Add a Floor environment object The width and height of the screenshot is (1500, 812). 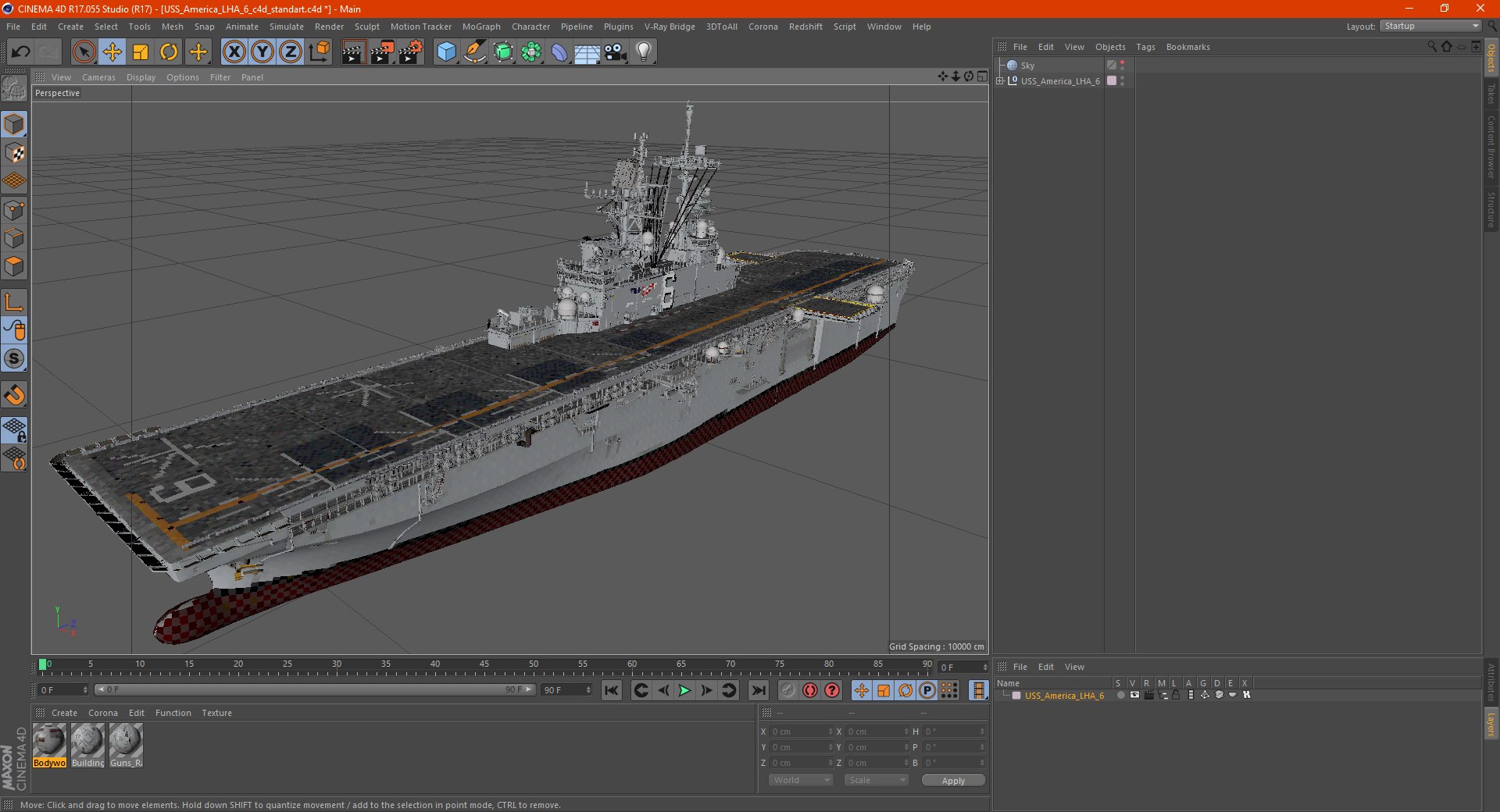587,52
